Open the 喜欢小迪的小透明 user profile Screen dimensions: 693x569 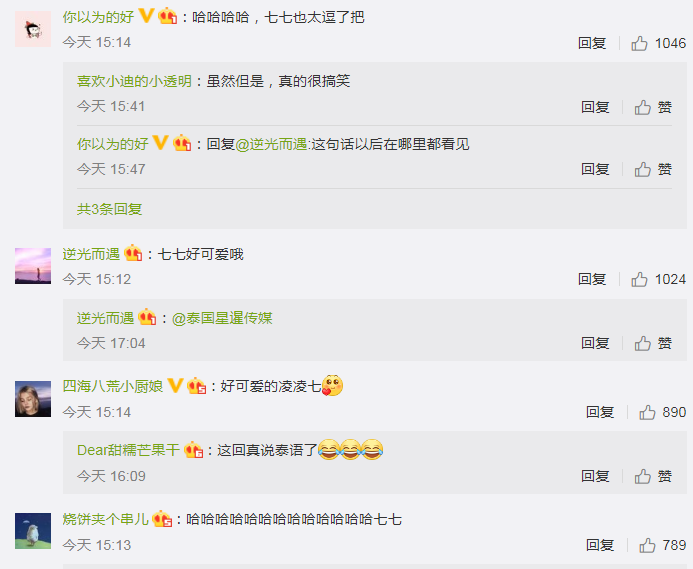(134, 81)
